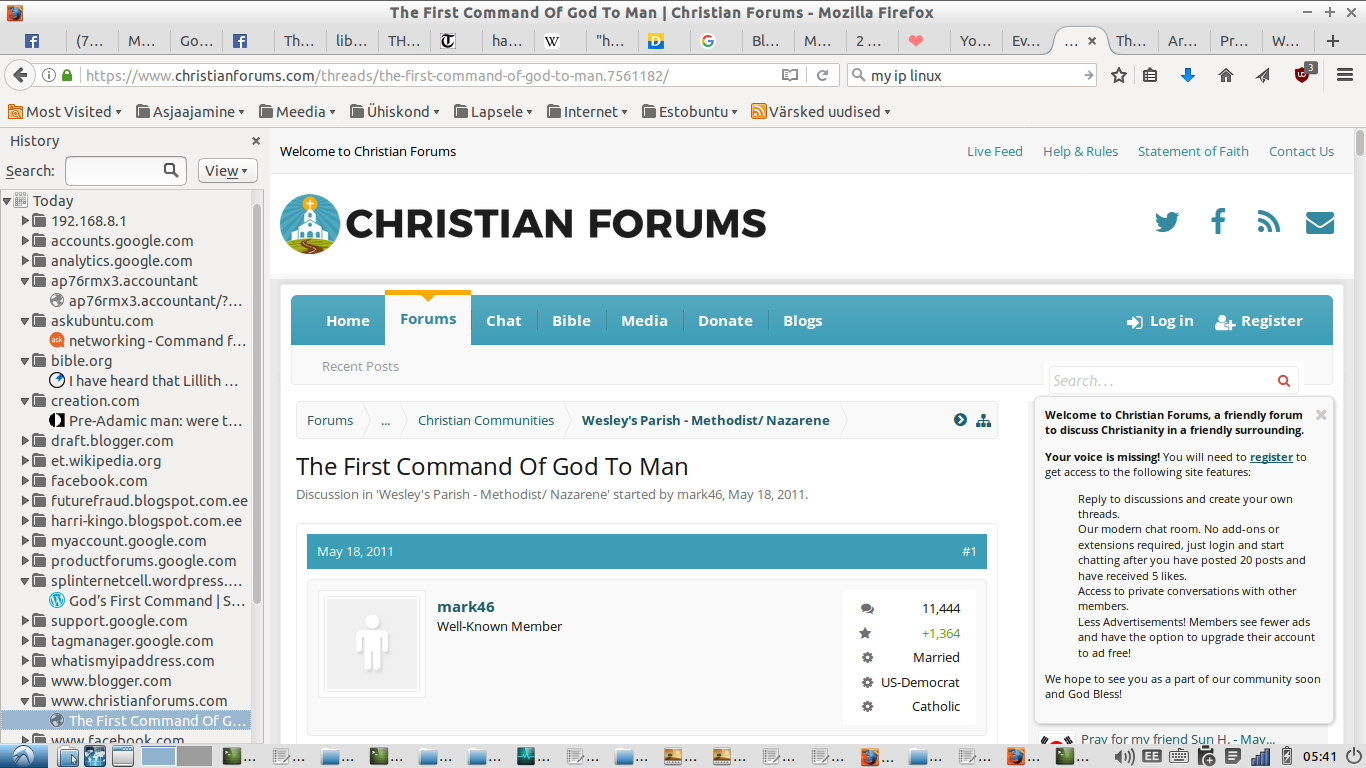This screenshot has height=768, width=1366.
Task: Open the Värsked uudised feed dropdown
Action: (x=820, y=112)
